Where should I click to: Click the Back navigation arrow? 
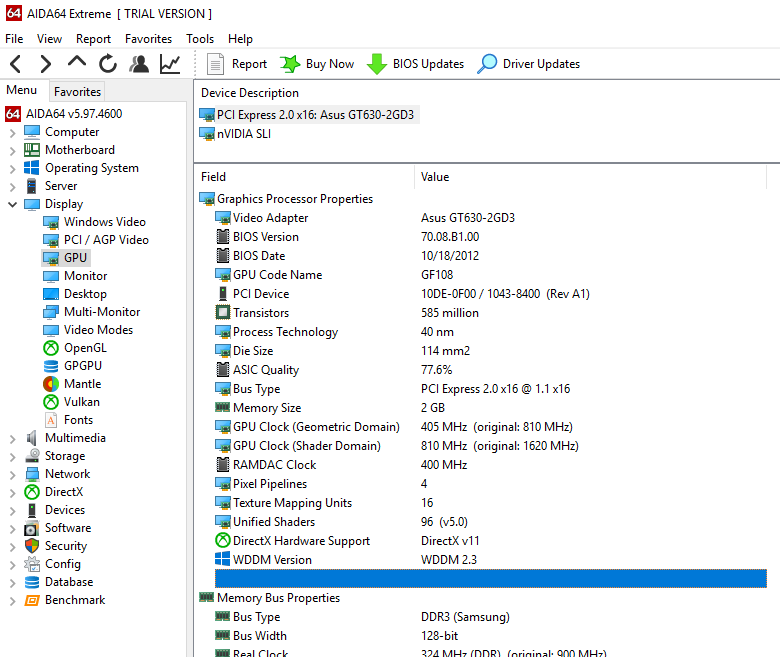[x=15, y=64]
